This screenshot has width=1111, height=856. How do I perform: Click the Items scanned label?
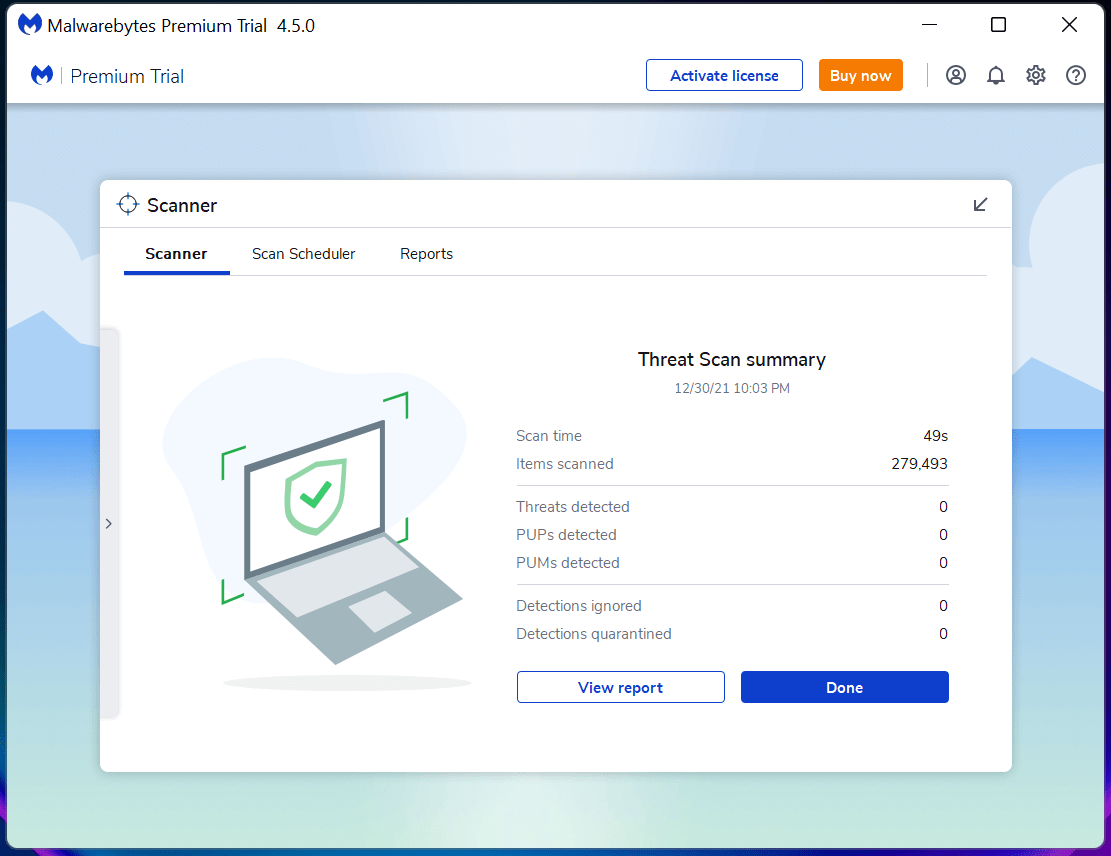pyautogui.click(x=565, y=464)
